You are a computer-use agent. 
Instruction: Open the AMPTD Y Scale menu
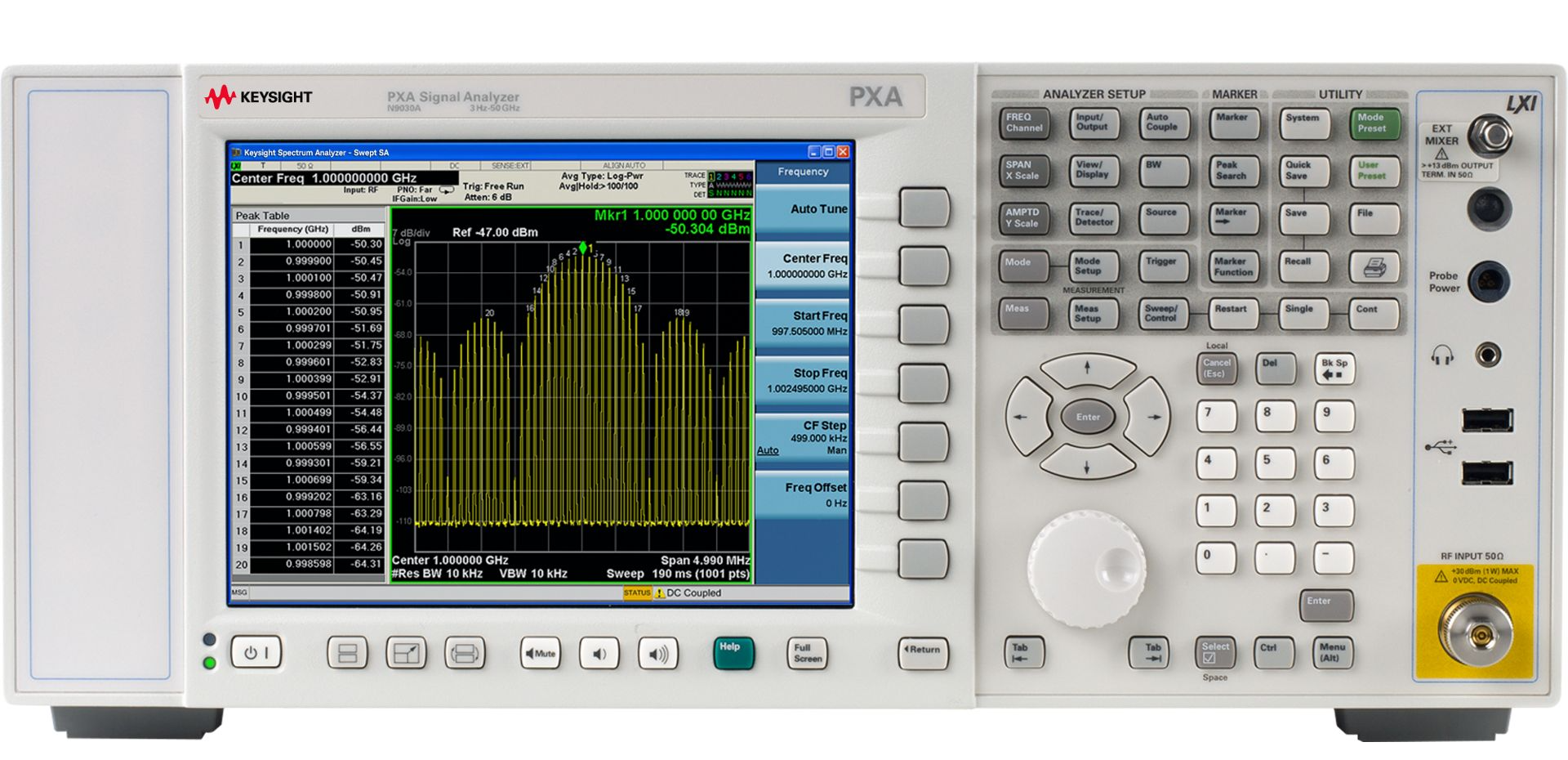point(1023,218)
